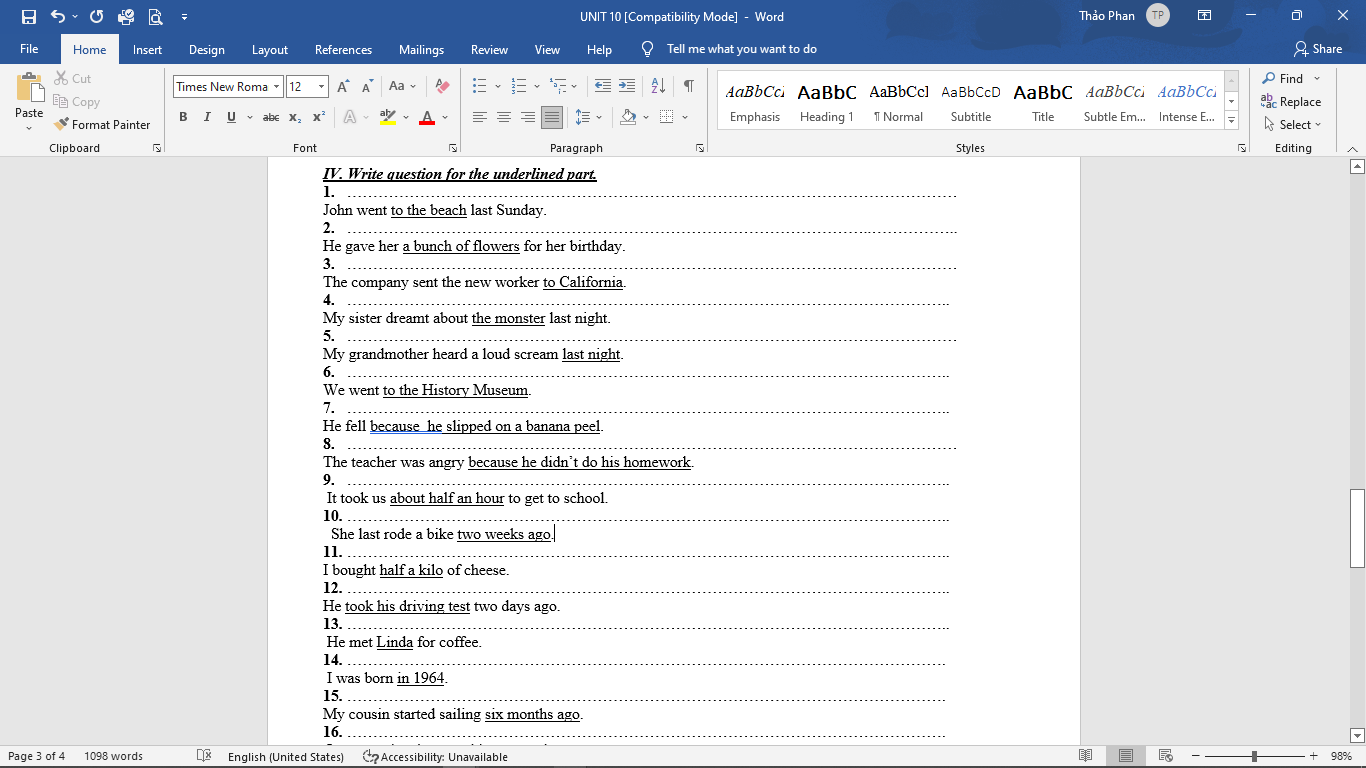Switch to Read Mode view icon
This screenshot has width=1366, height=768.
[x=1086, y=757]
